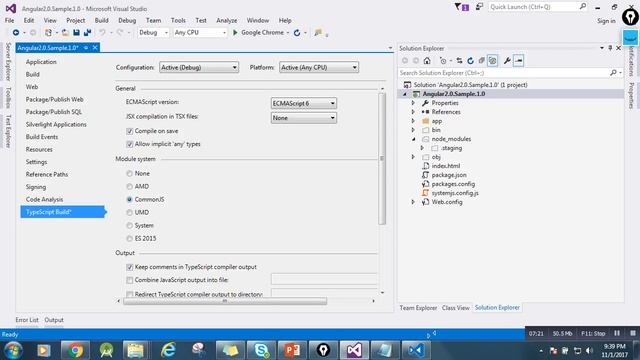The width and height of the screenshot is (640, 360).
Task: Click Home icon in Solution Explorer
Action: [427, 61]
